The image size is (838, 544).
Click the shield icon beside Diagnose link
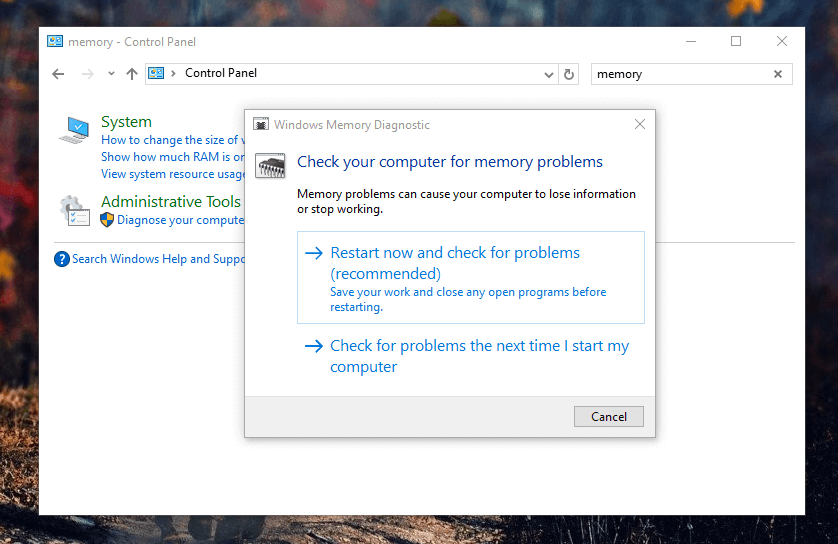[107, 220]
